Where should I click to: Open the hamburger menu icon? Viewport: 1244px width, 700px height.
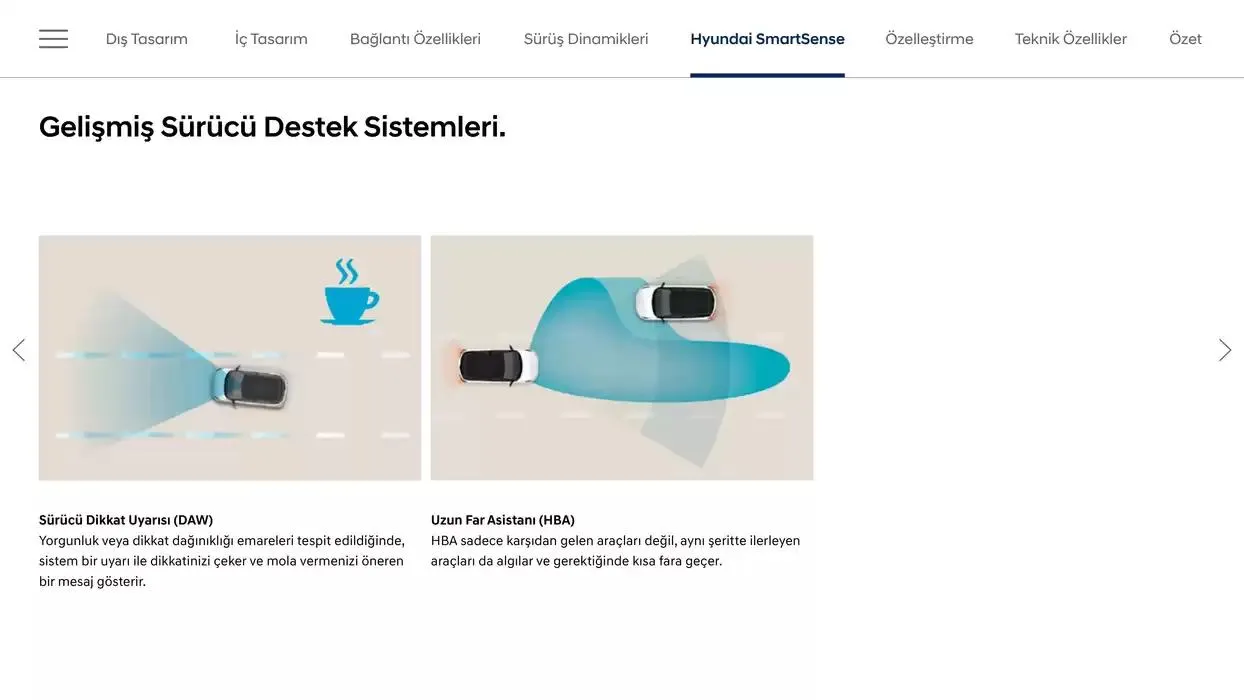53,39
